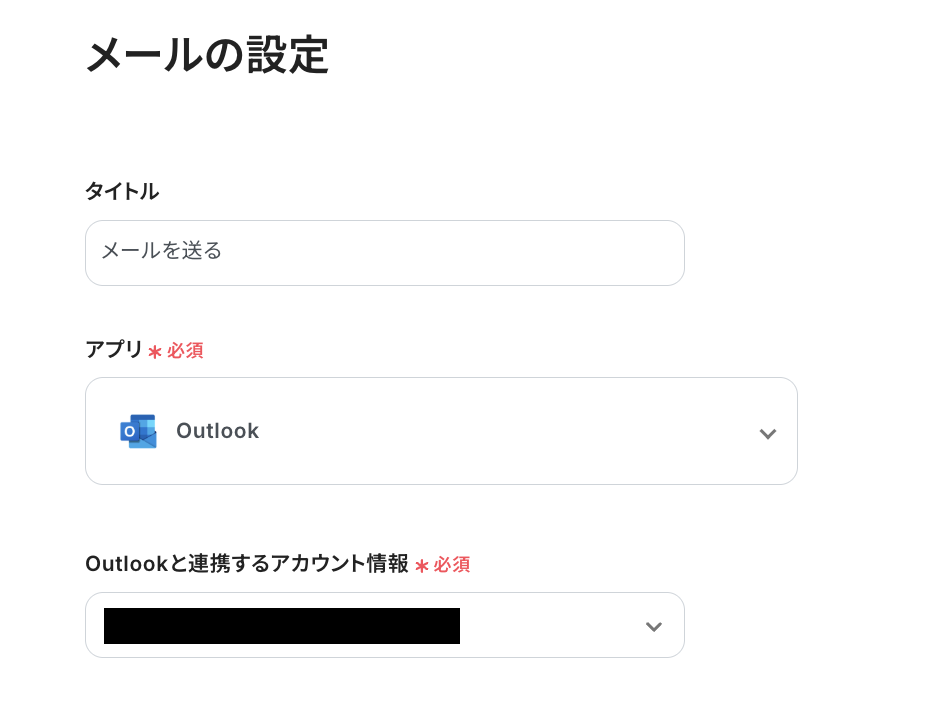Image resolution: width=938 pixels, height=718 pixels.
Task: Click the blank area in the Outlook selector
Action: [x=508, y=431]
